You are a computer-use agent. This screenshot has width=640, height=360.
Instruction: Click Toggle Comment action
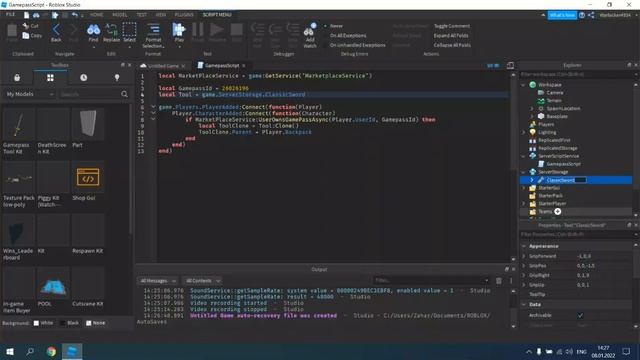coord(451,26)
